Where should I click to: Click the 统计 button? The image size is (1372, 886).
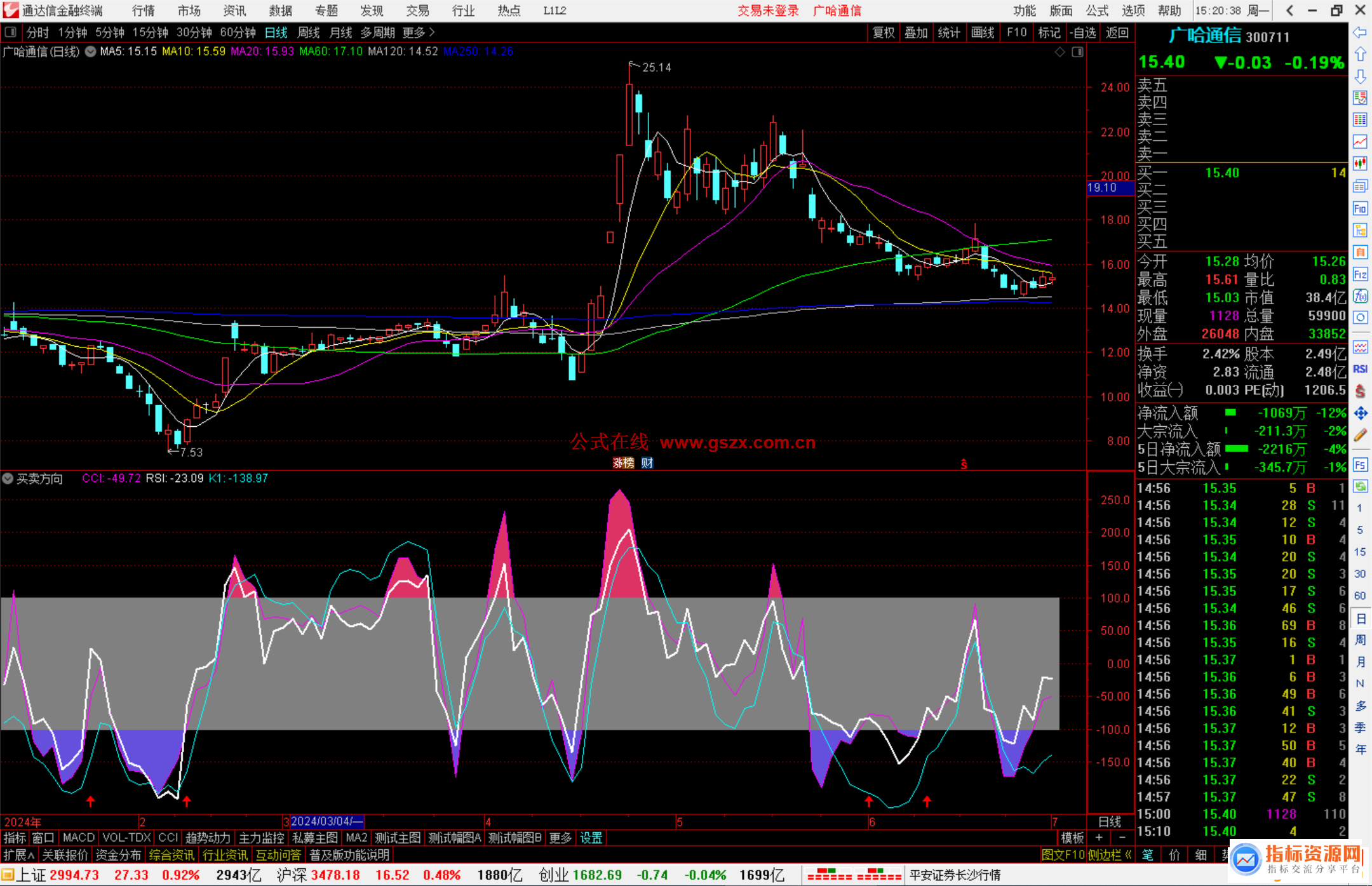950,32
